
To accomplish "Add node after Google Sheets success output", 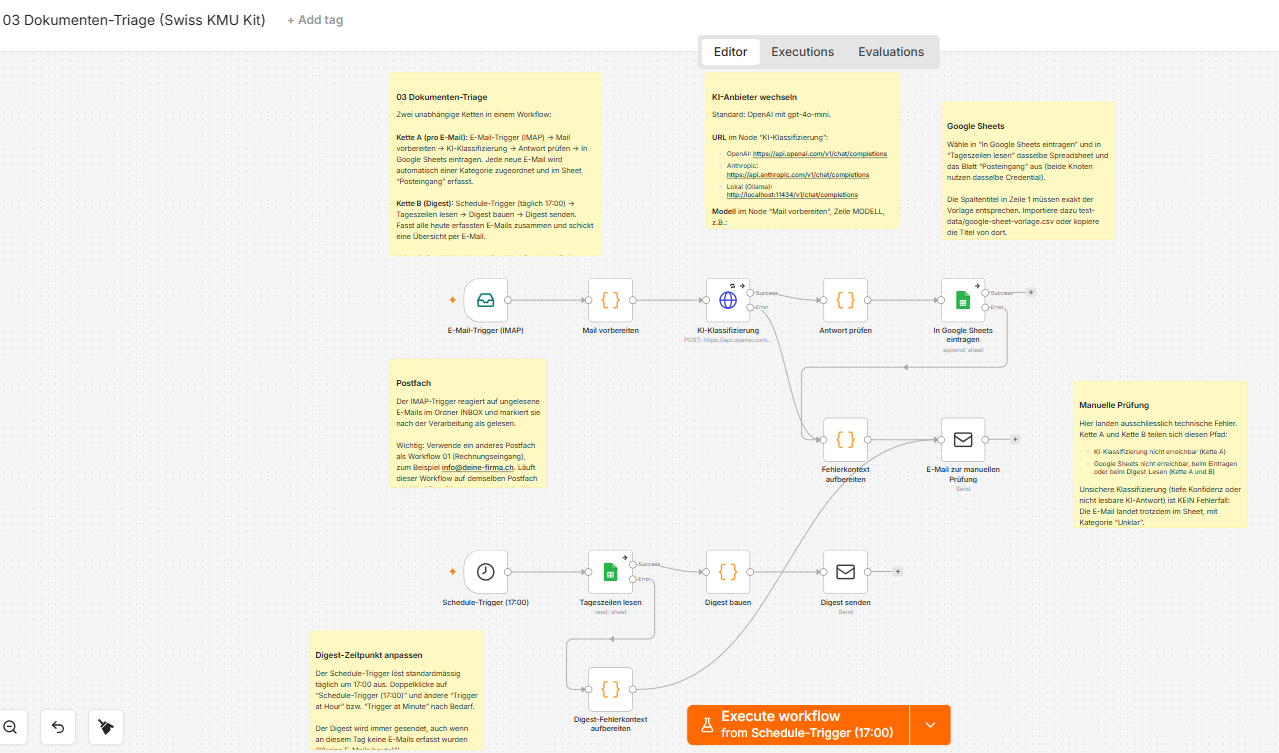I will coord(1031,293).
